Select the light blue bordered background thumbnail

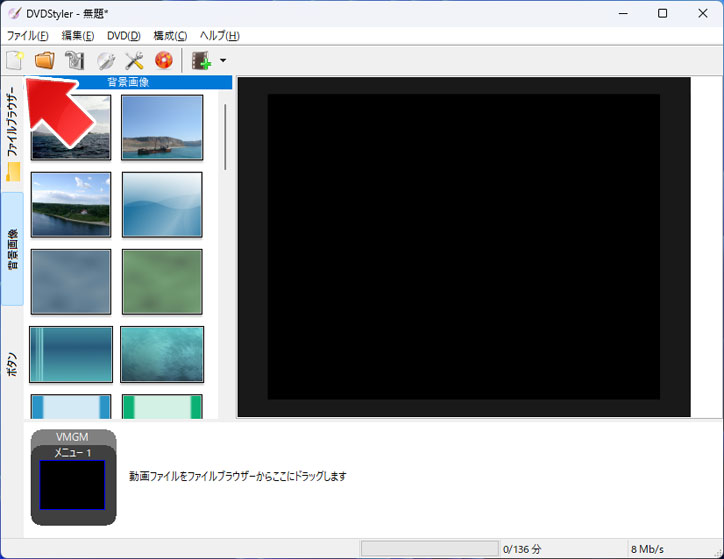click(x=71, y=406)
